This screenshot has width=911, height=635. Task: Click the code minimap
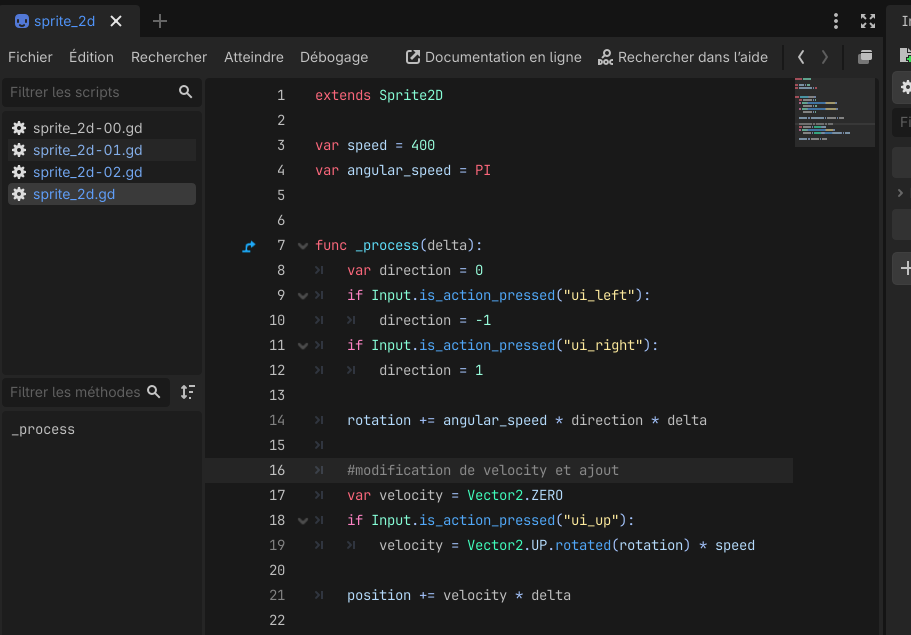834,112
